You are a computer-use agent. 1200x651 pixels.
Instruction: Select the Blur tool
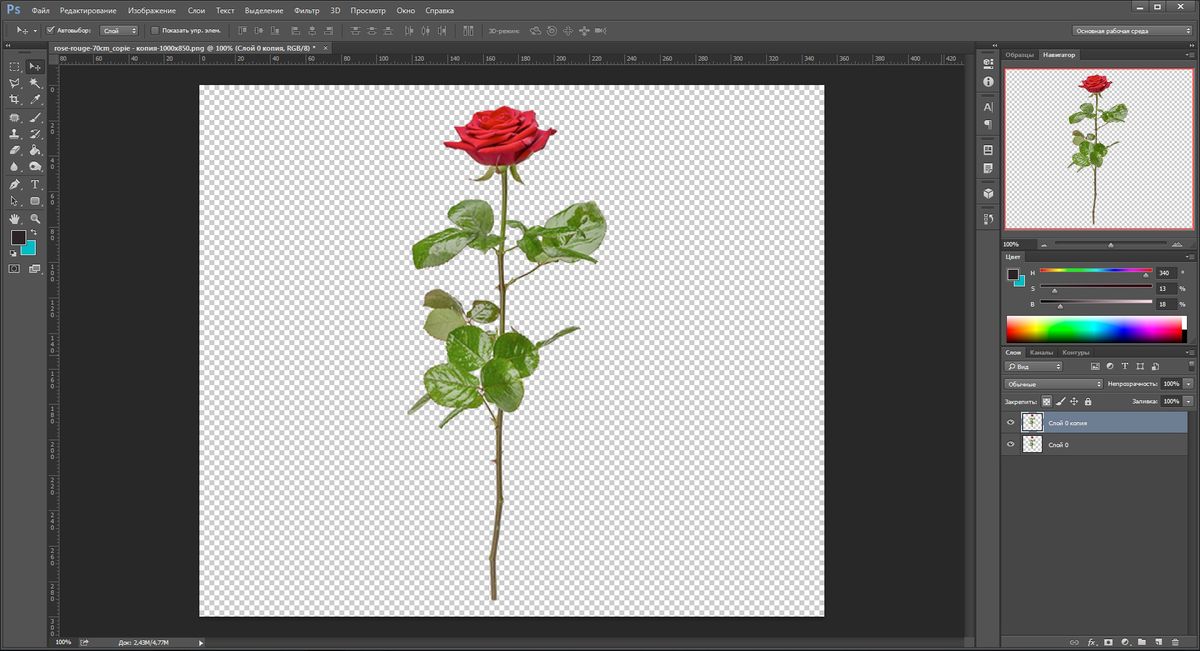(14, 167)
